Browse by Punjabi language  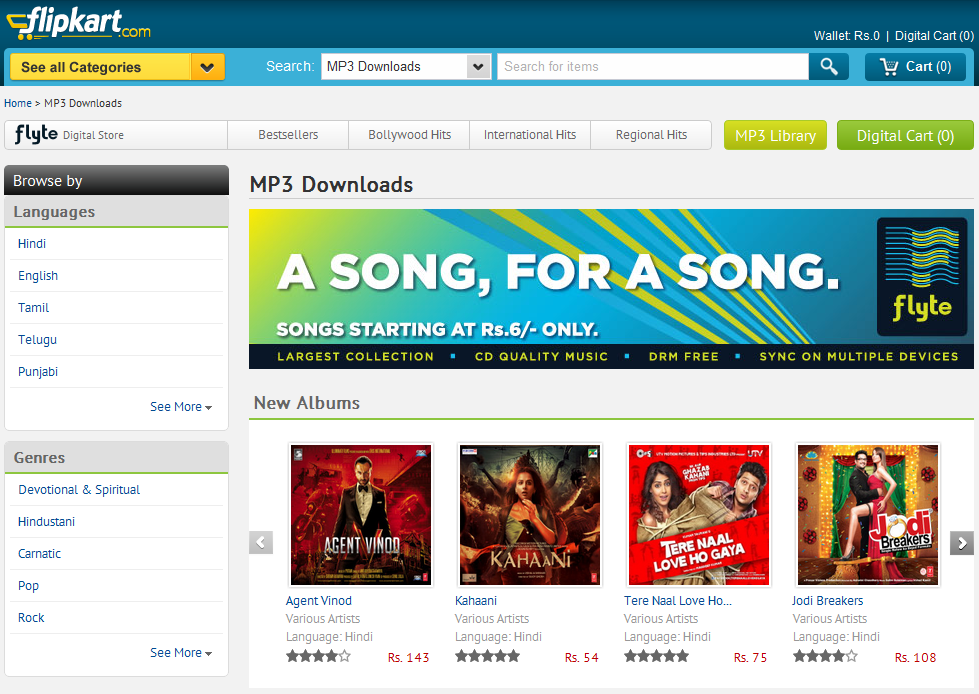click(x=37, y=371)
